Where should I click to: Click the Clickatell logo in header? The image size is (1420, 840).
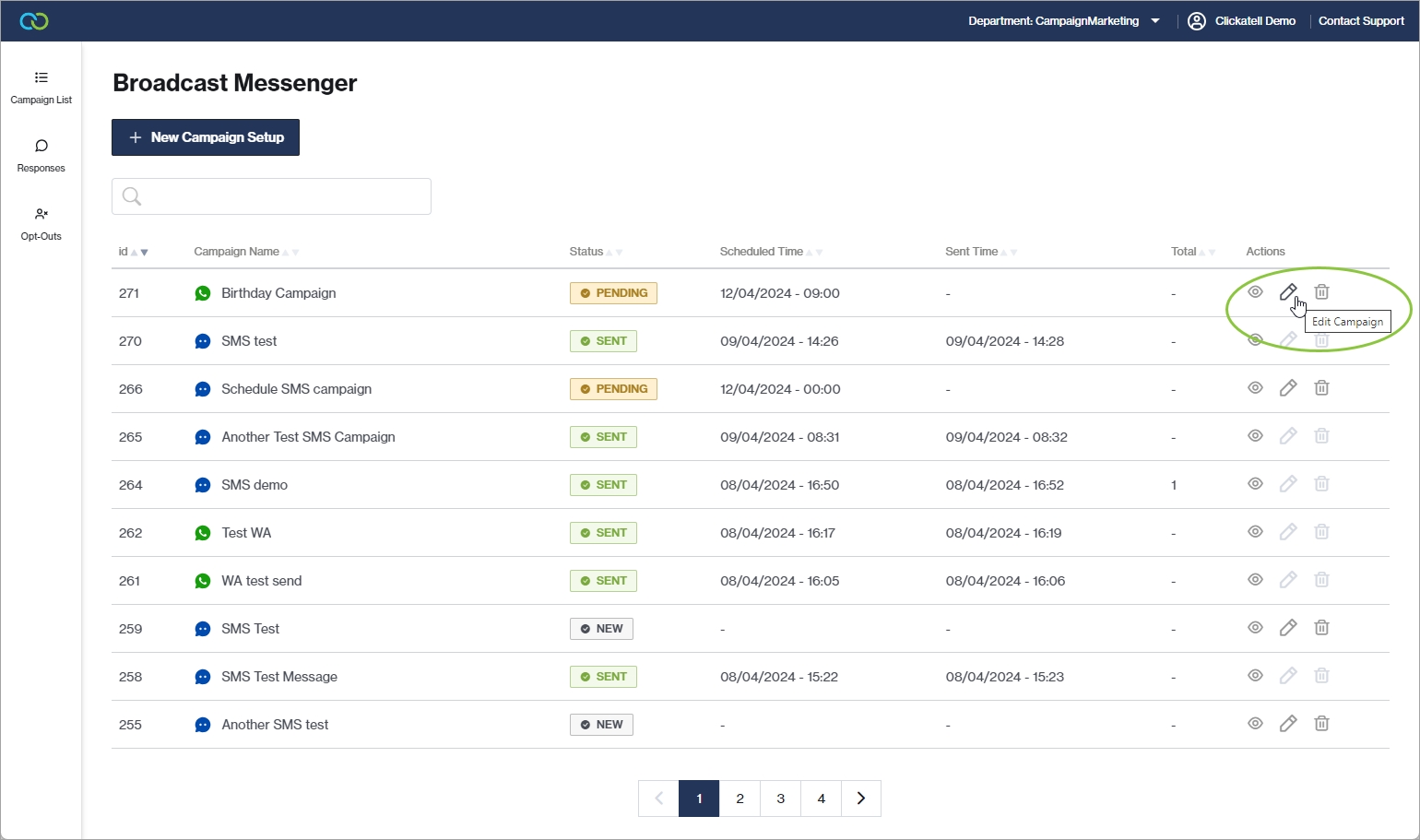point(34,21)
